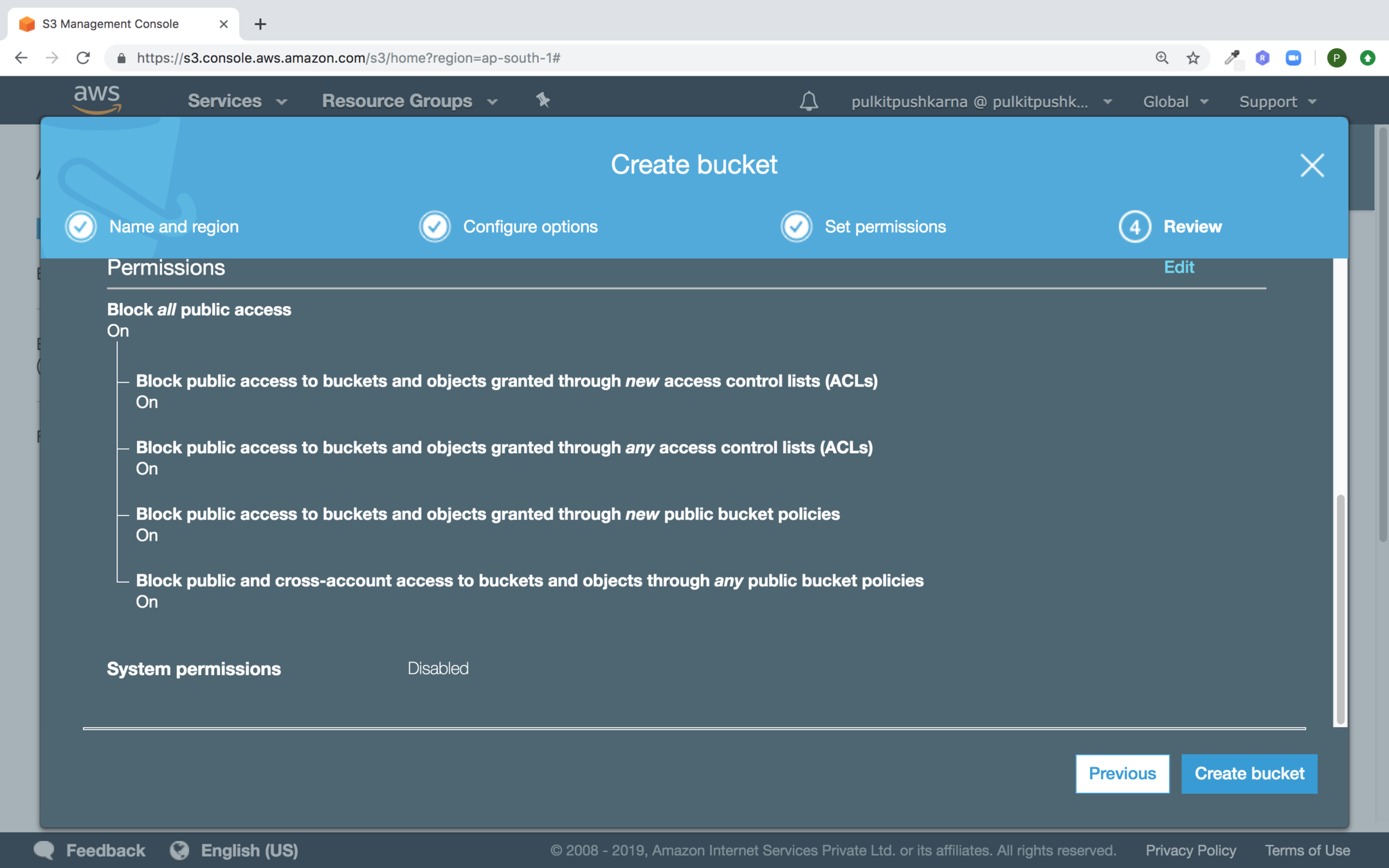Image resolution: width=1389 pixels, height=868 pixels.
Task: Open the Zoom extension icon
Action: [x=1293, y=58]
